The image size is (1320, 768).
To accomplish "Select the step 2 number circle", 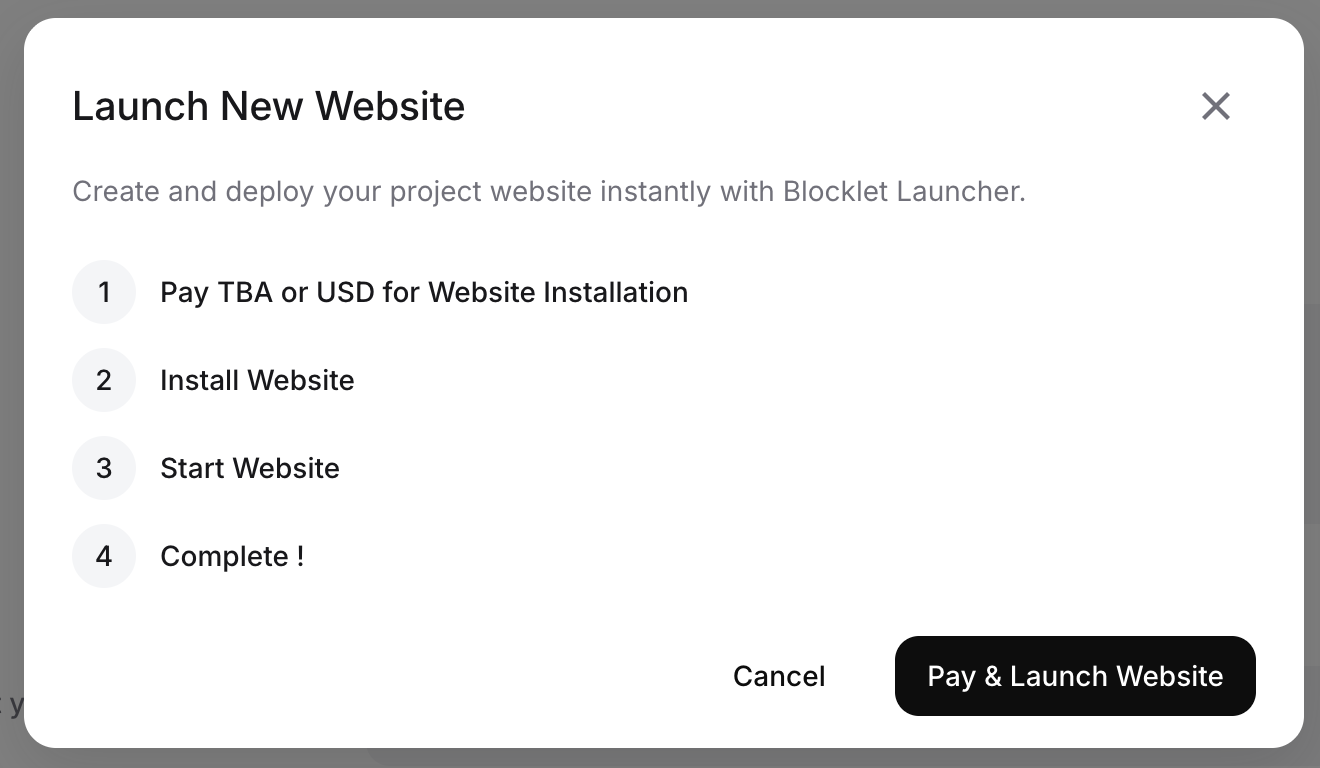I will click(x=104, y=380).
